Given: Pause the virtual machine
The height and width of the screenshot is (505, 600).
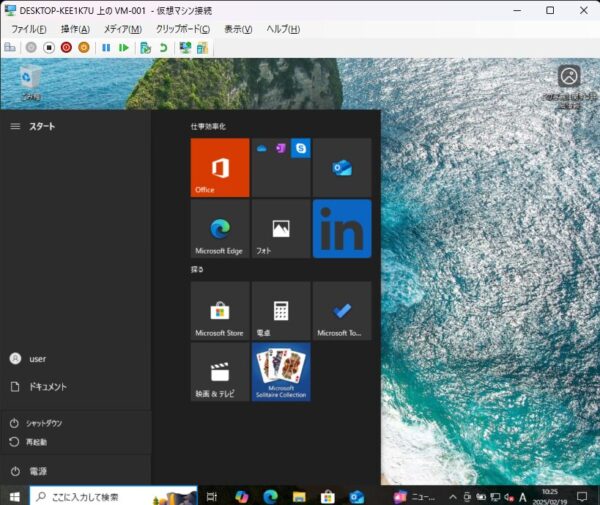Looking at the screenshot, I should [106, 47].
